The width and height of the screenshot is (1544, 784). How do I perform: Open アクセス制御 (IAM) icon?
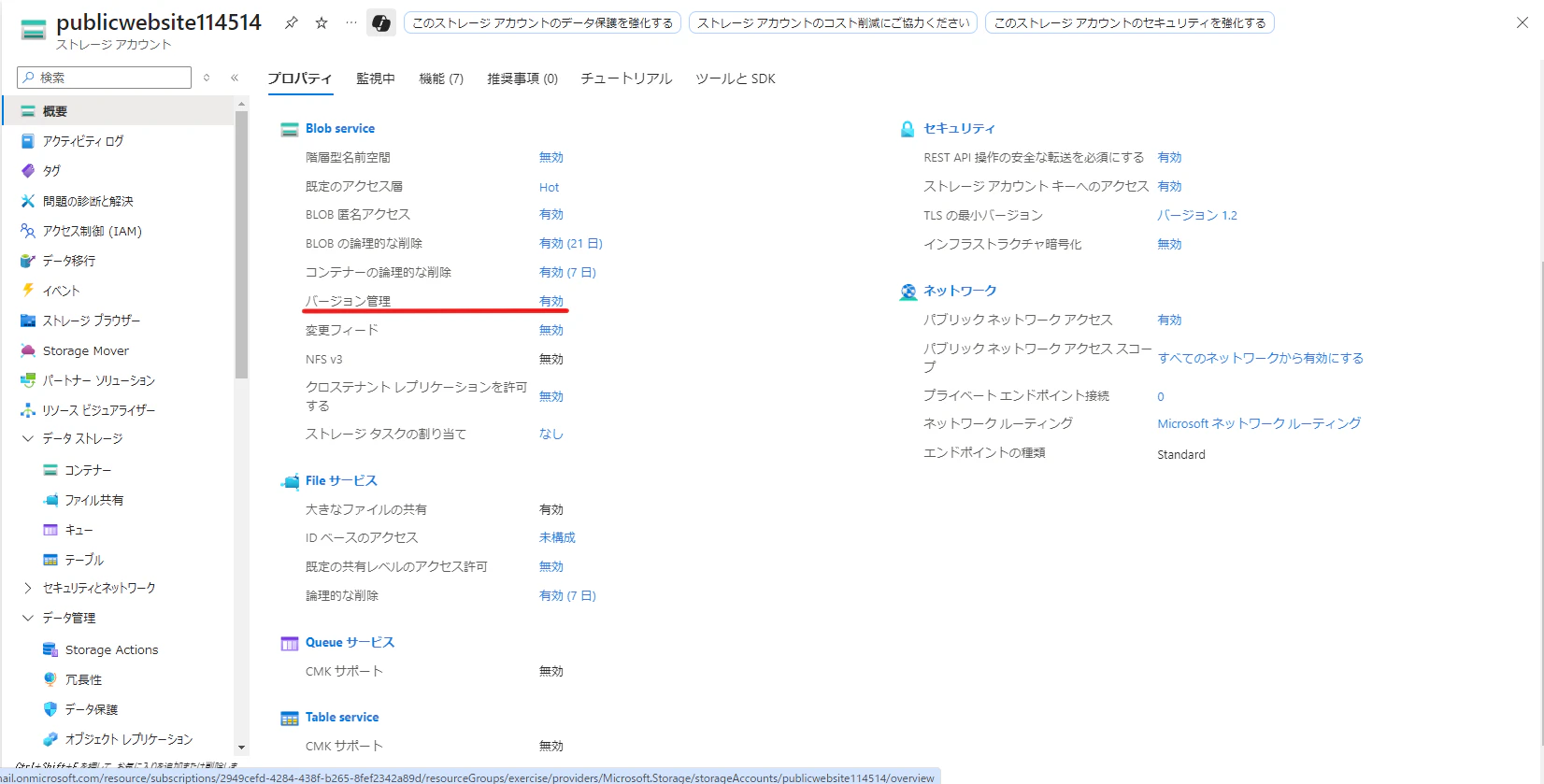(28, 231)
